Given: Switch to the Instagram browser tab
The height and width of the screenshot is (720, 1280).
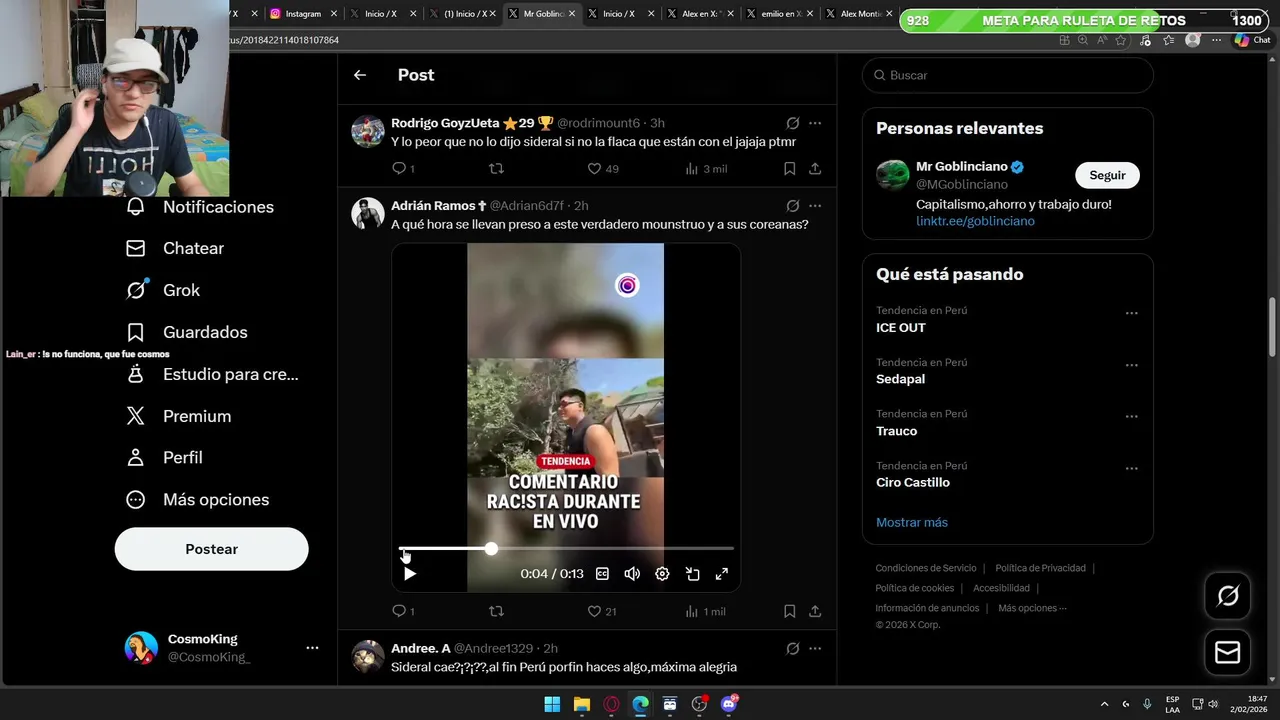Looking at the screenshot, I should (x=303, y=14).
